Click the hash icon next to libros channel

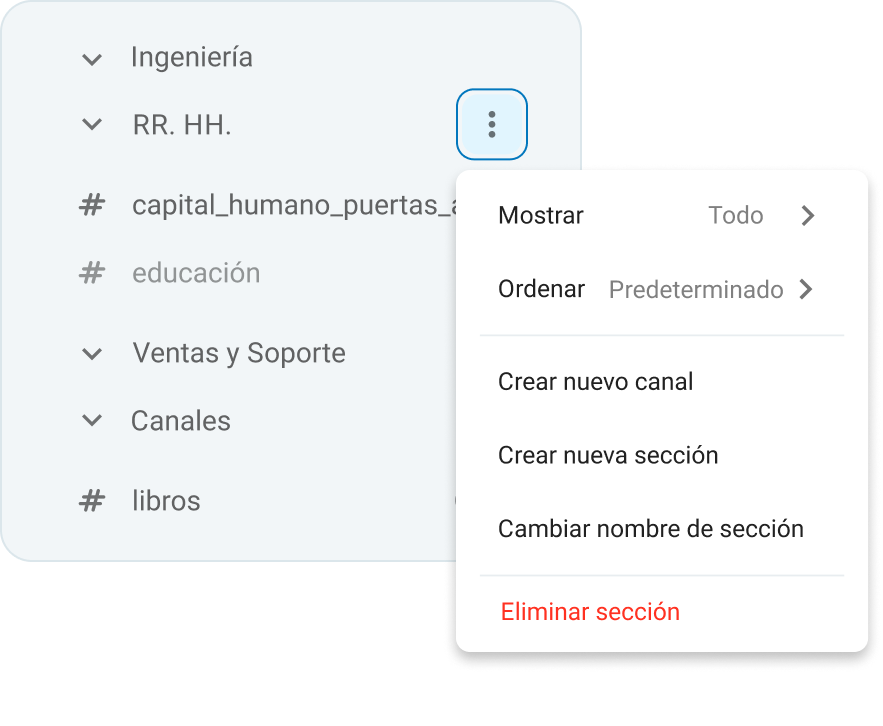pos(91,500)
